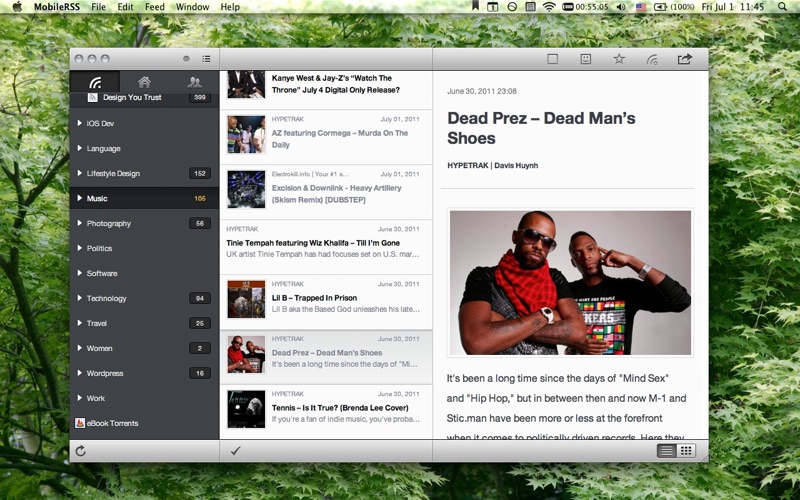Click the US flag input source icon
This screenshot has width=800, height=500.
click(x=641, y=7)
